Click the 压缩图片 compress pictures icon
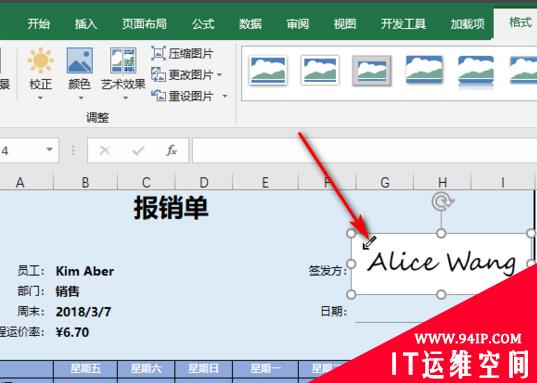Viewport: 537px width, 383px height. click(x=159, y=54)
